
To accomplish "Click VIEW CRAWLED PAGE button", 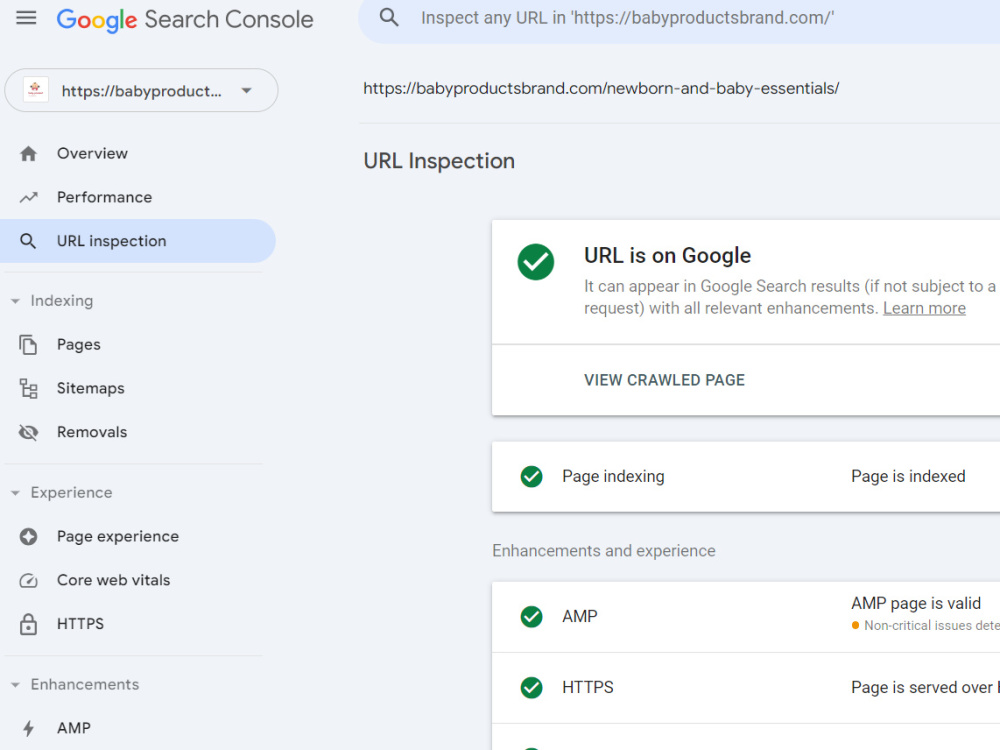I will [x=664, y=380].
